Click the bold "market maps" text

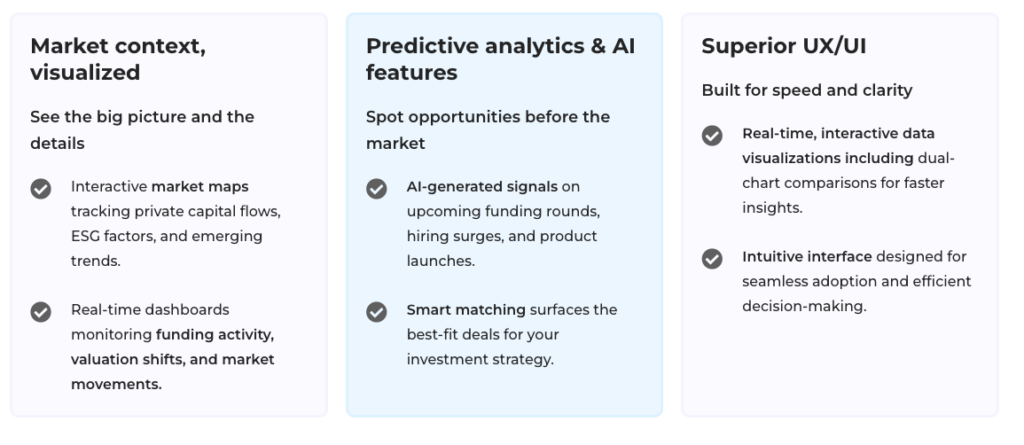tap(200, 186)
